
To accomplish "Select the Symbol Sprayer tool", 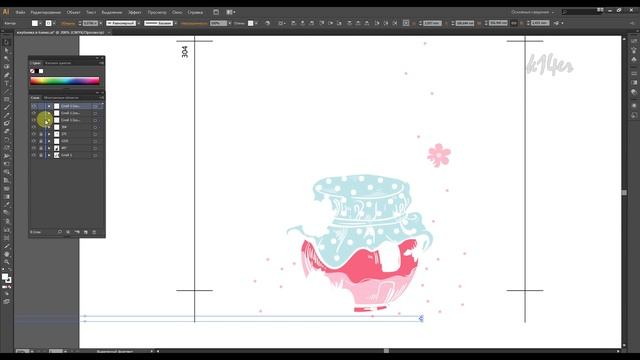I will click(x=6, y=222).
